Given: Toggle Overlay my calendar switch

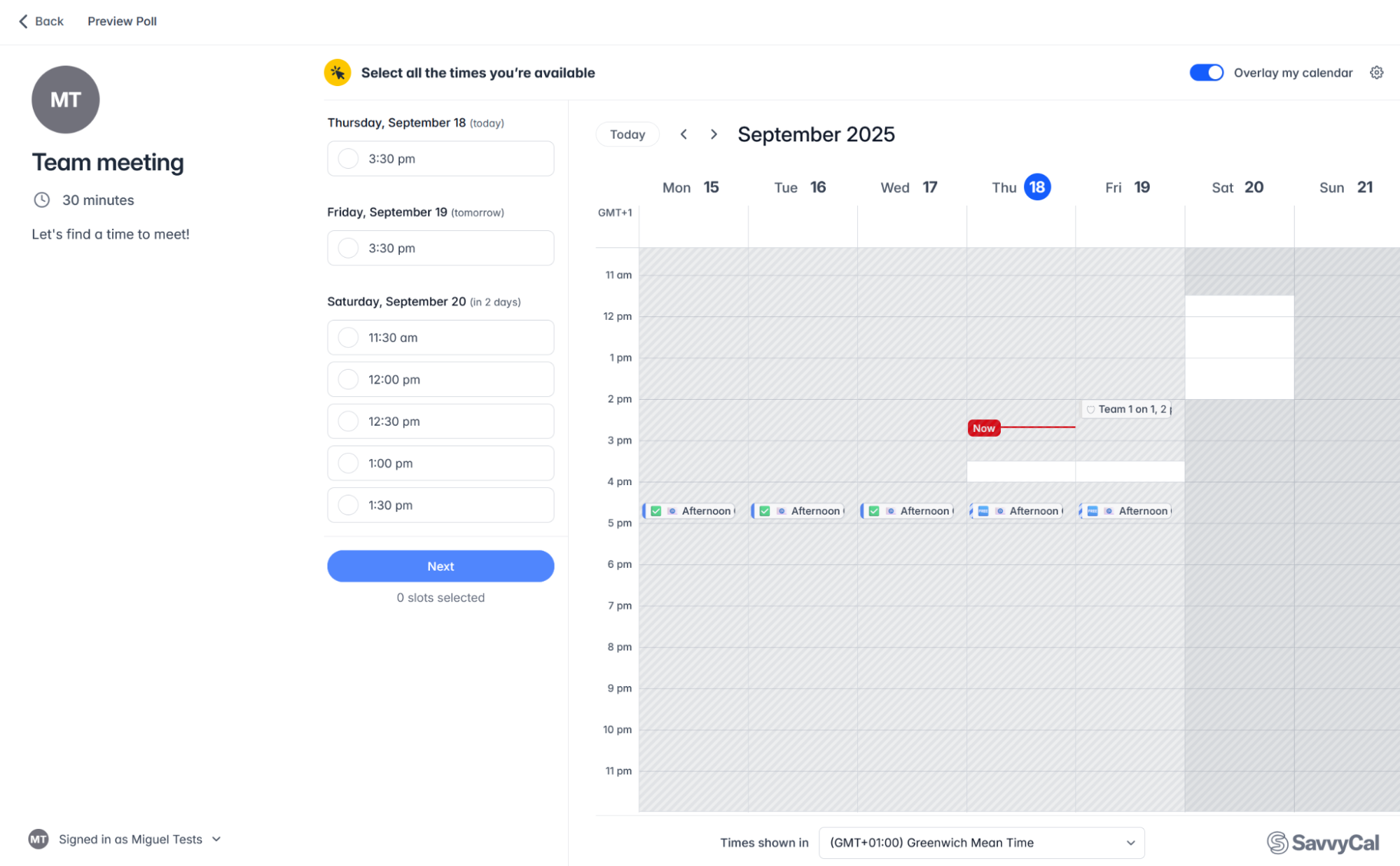Looking at the screenshot, I should [x=1206, y=73].
